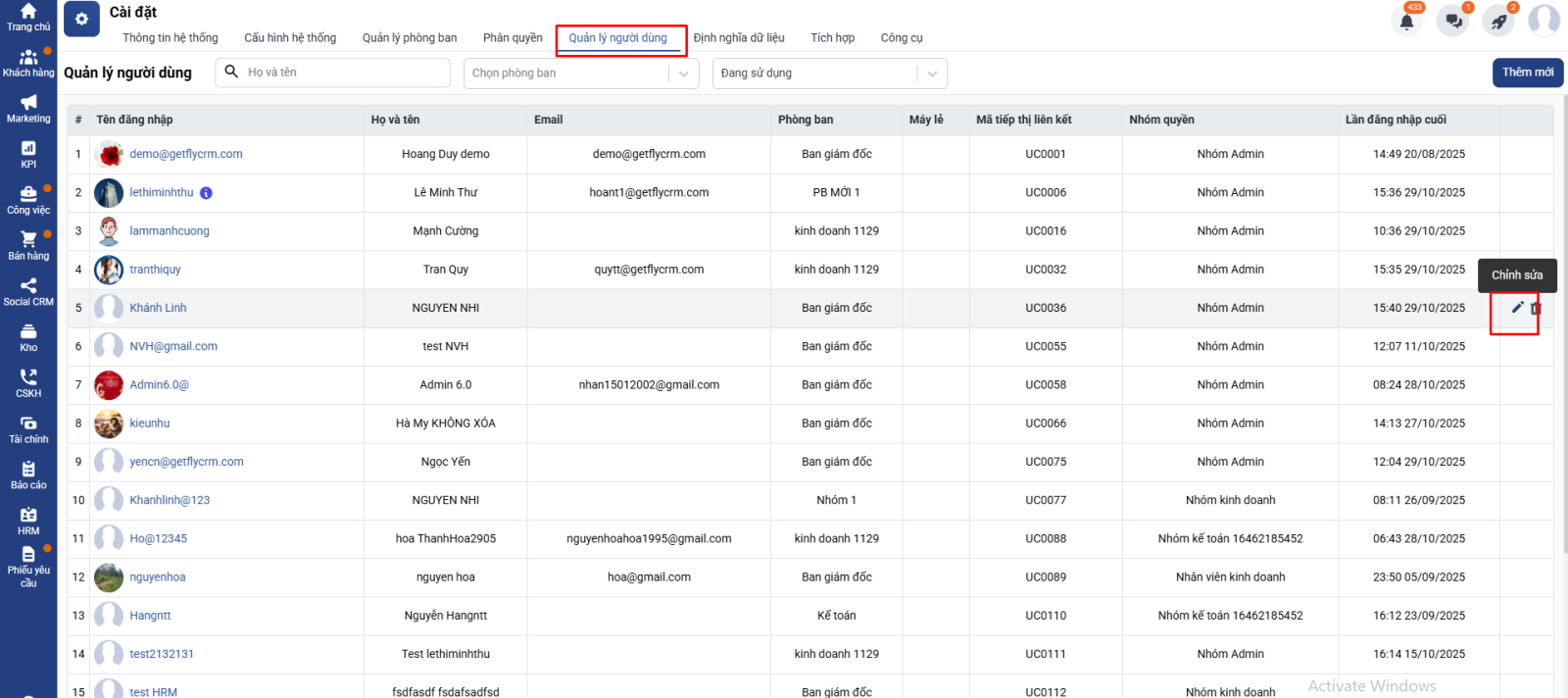The image size is (1568, 698).
Task: Open Social CRM from sidebar
Action: point(28,291)
